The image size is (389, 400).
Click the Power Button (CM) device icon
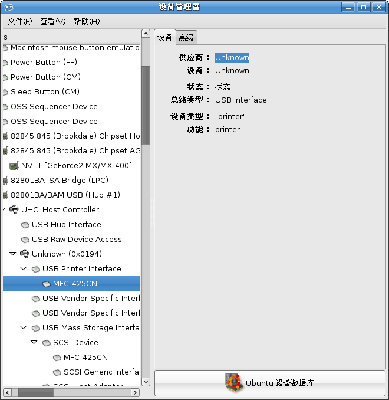coord(5,77)
